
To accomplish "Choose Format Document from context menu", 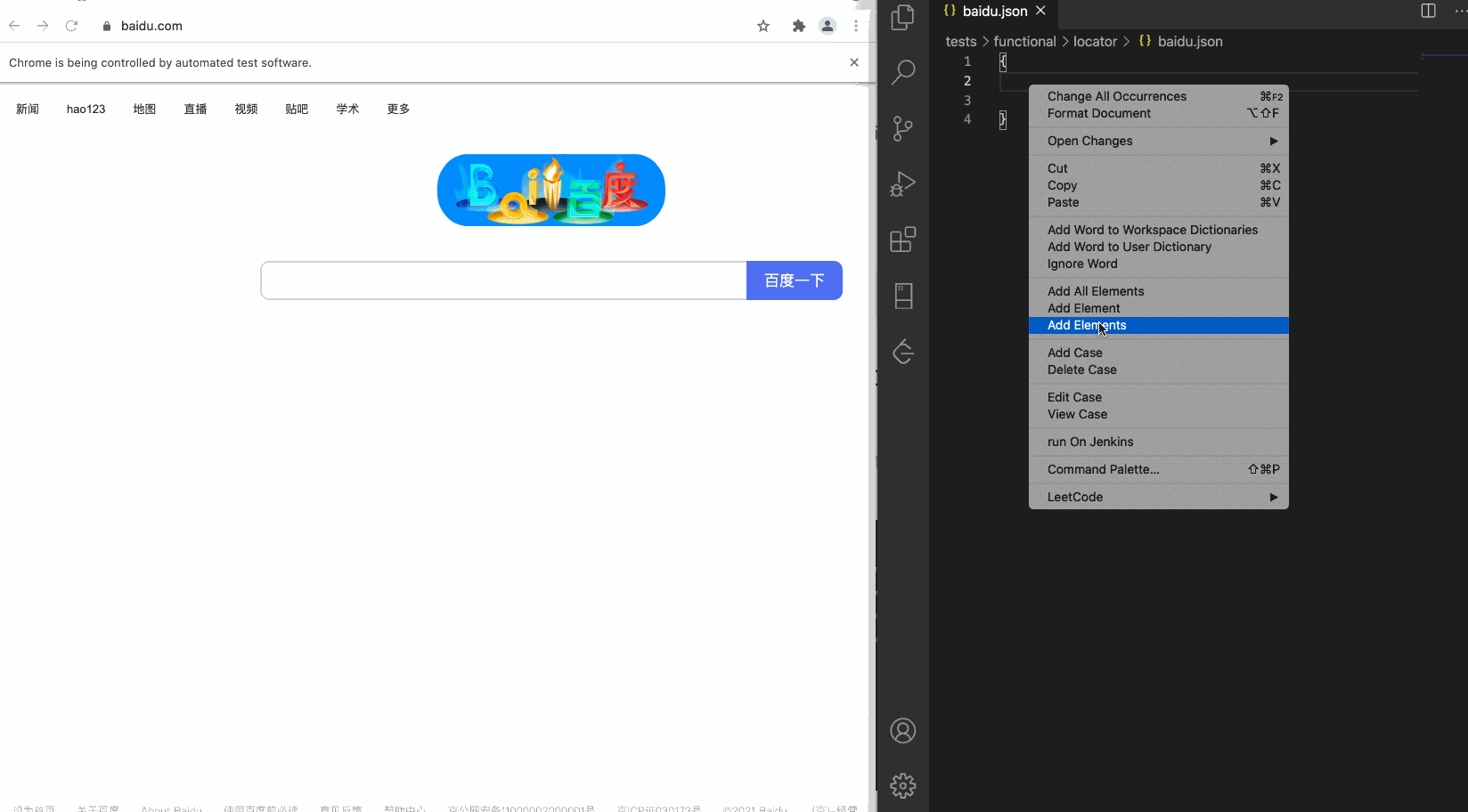I will point(1159,113).
